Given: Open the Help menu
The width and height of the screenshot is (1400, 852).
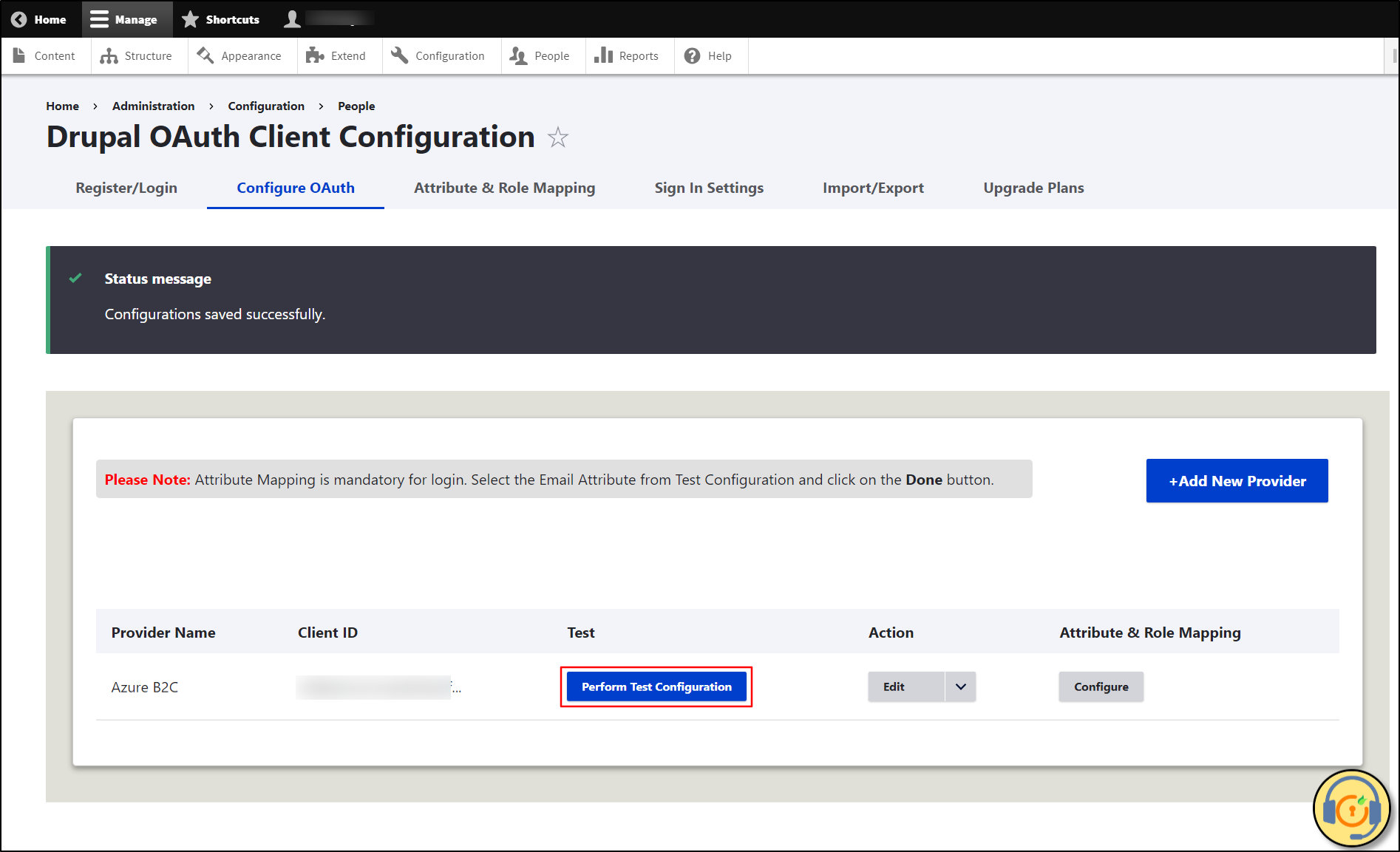Looking at the screenshot, I should 709,56.
